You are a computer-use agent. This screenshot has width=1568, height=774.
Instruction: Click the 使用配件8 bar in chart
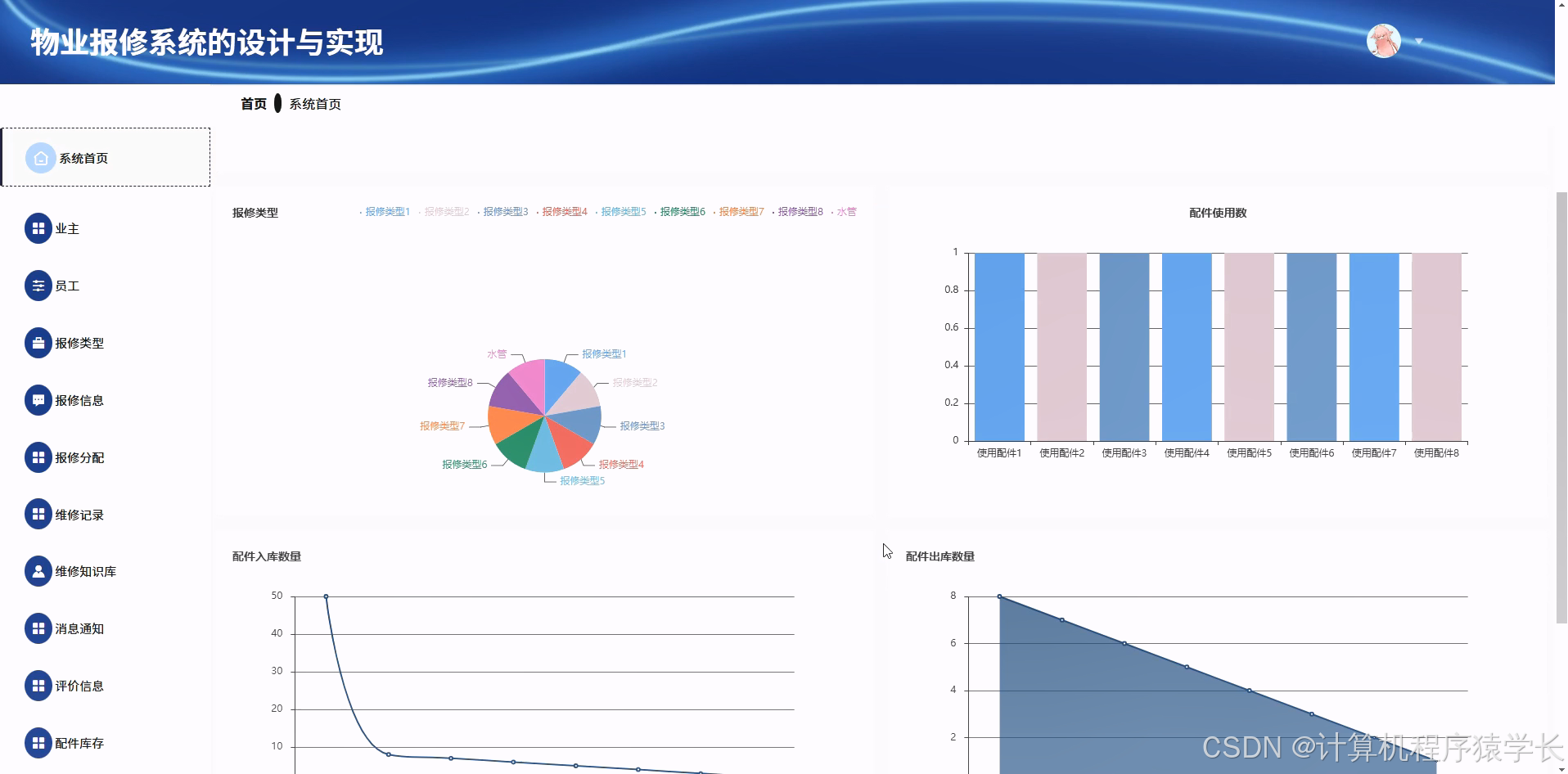(1436, 347)
